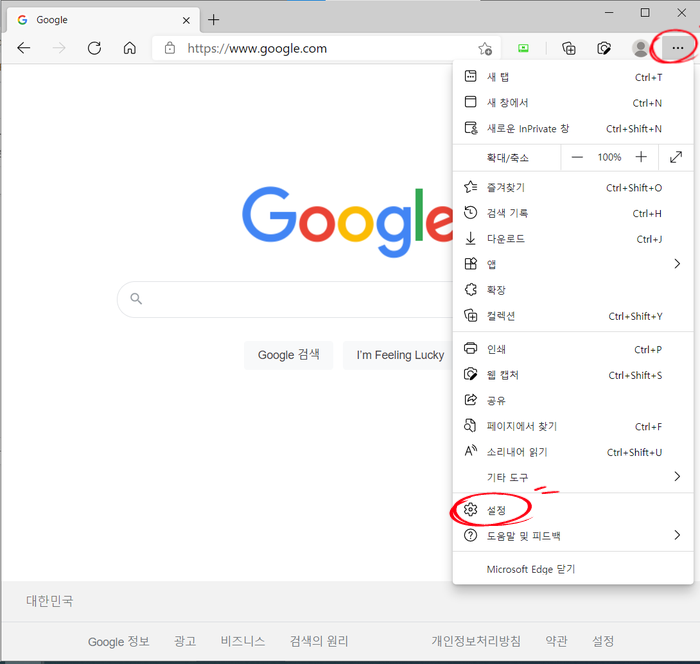
Task: Increase zoom with plus button
Action: (x=641, y=157)
